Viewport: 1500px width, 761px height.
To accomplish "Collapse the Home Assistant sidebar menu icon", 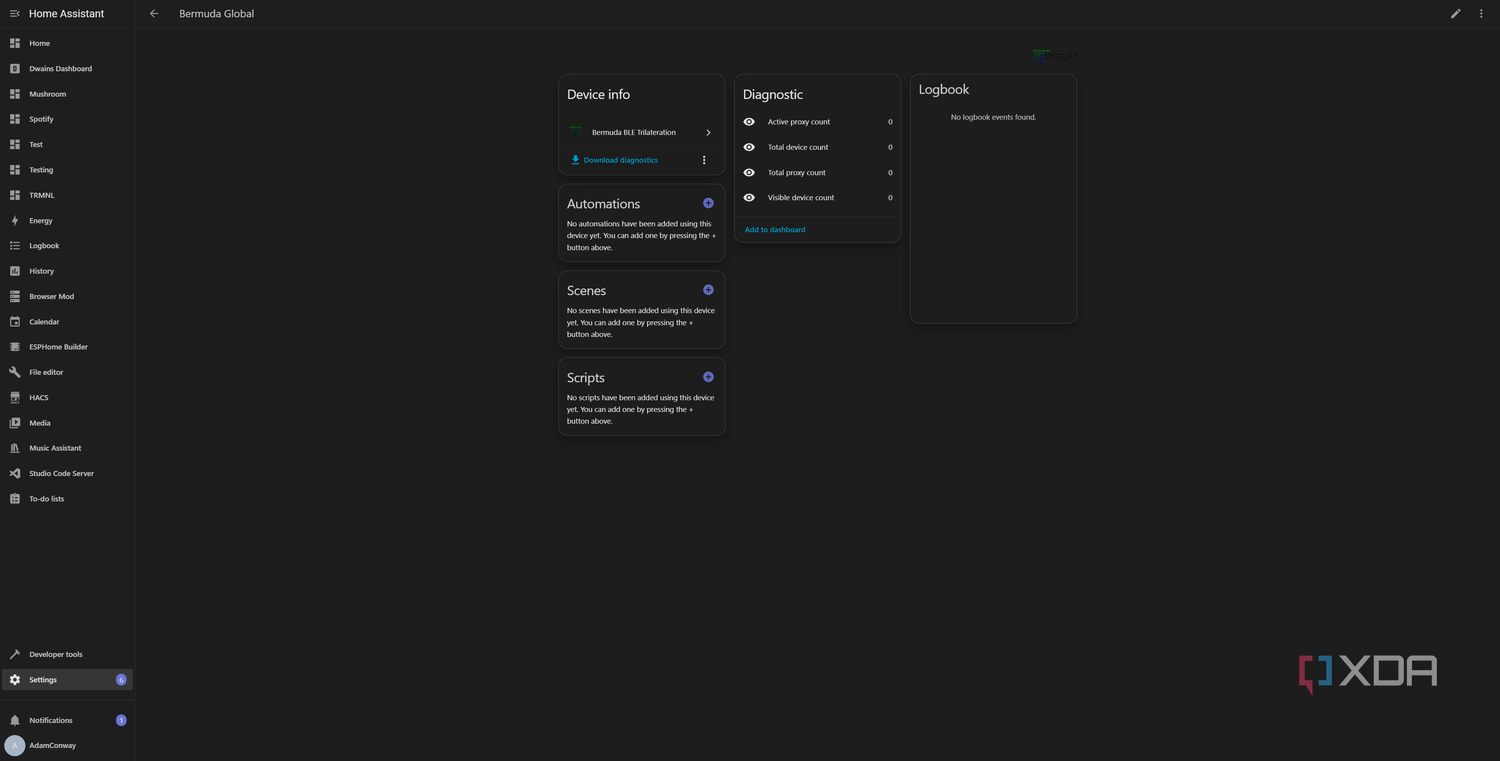I will click(14, 14).
